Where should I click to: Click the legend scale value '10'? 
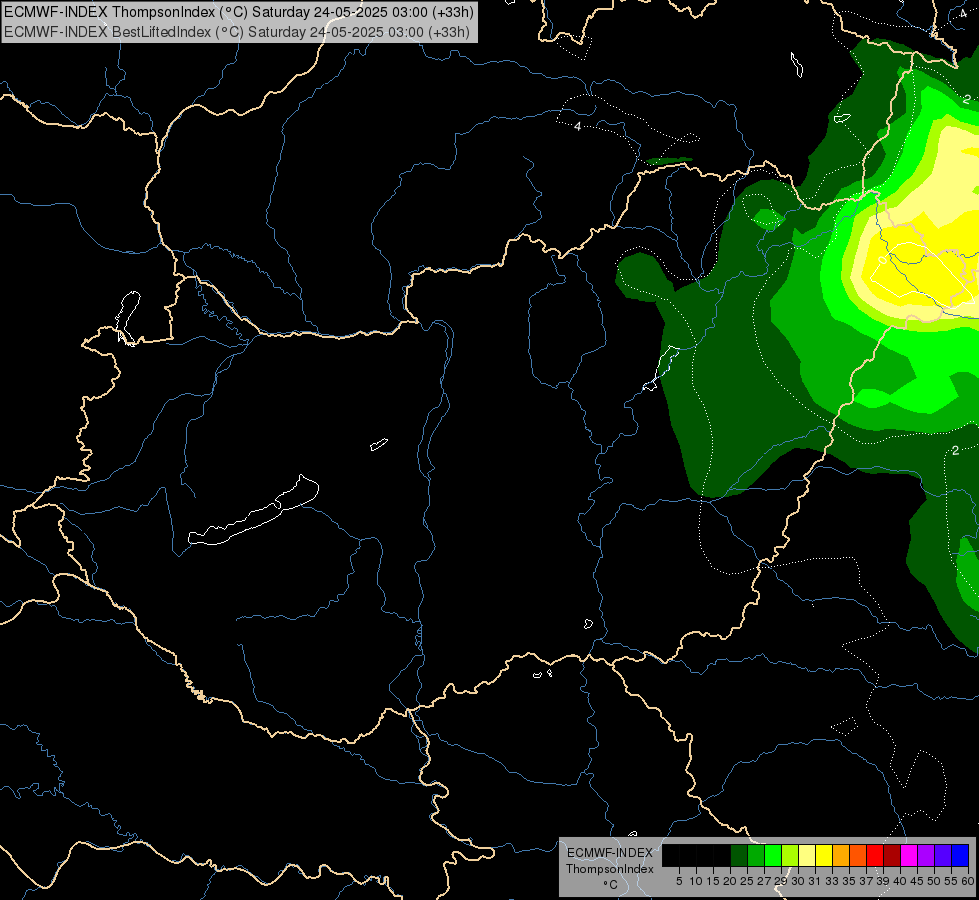696,881
